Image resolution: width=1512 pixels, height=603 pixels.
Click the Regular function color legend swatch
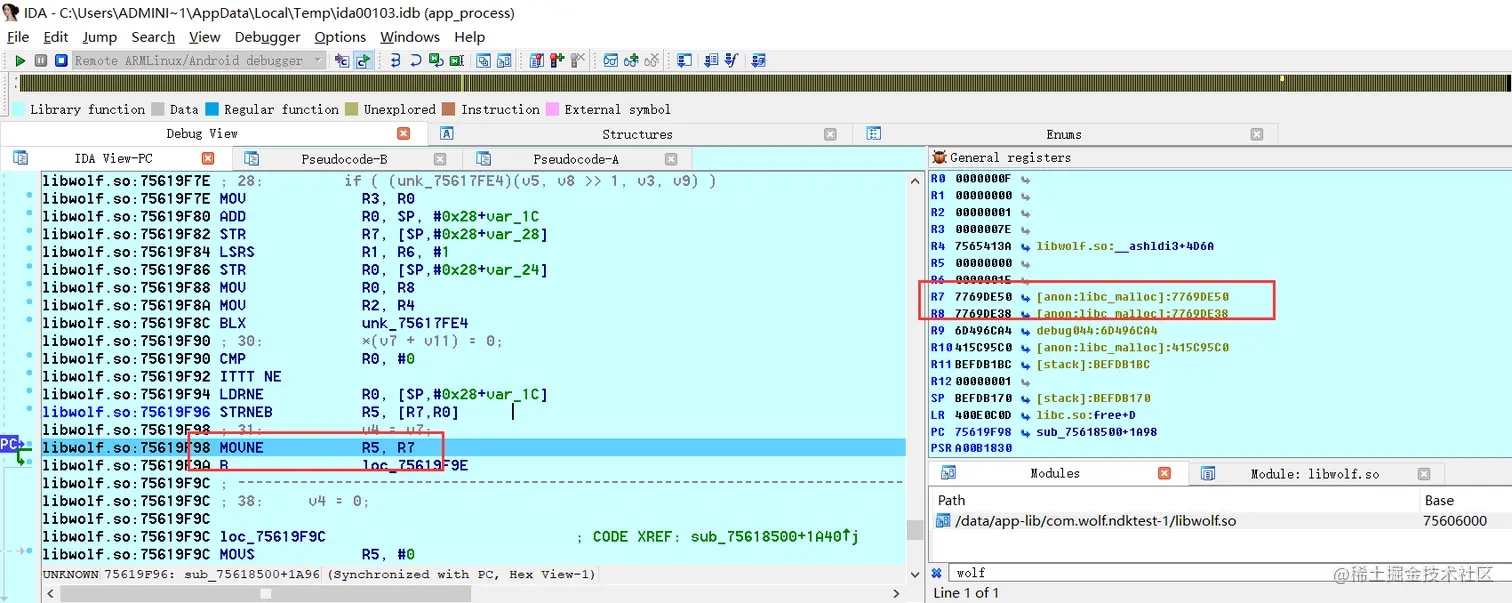[212, 109]
